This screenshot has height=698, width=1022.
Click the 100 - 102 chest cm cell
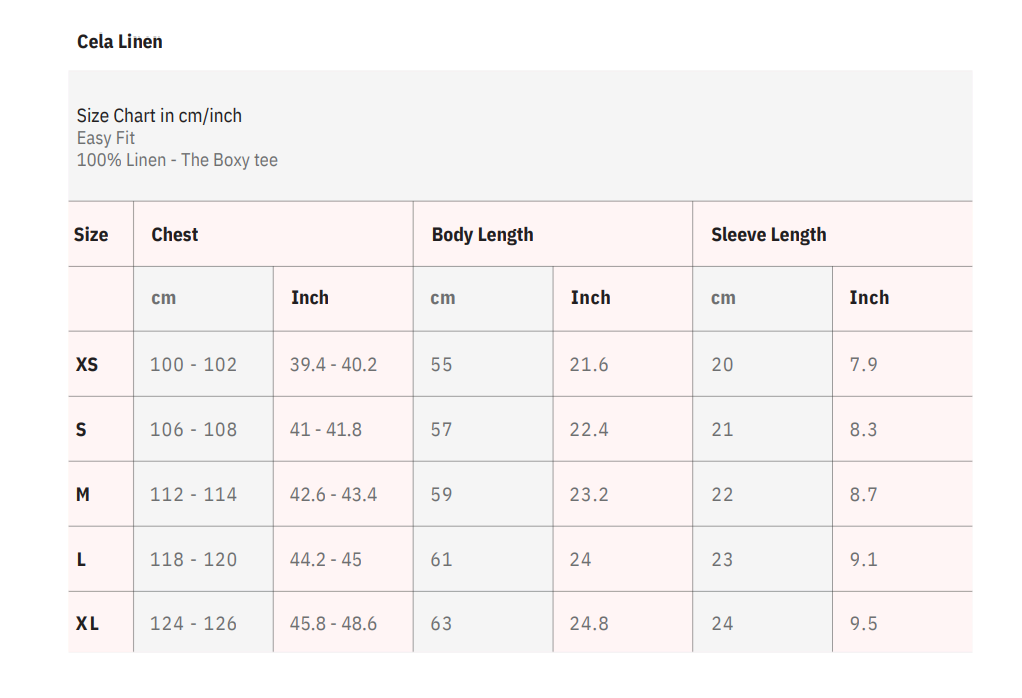click(193, 365)
